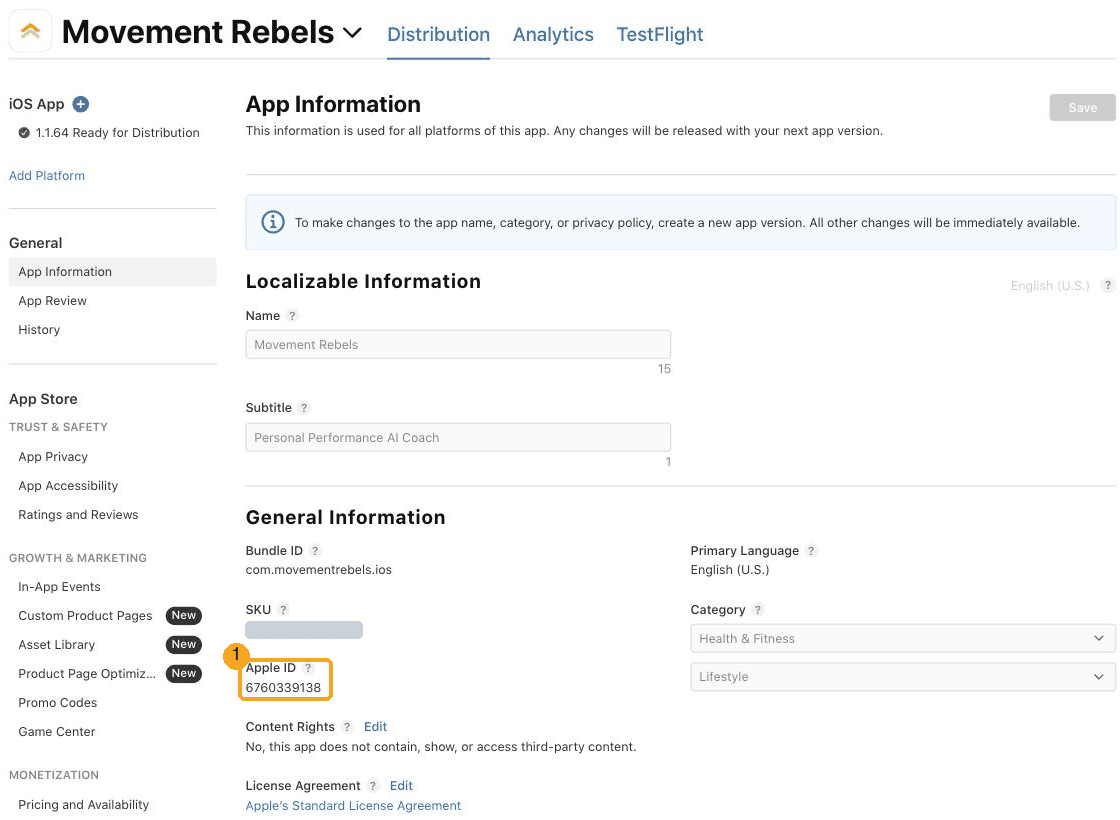Open App Review in the sidebar
The height and width of the screenshot is (820, 1120).
click(x=52, y=301)
